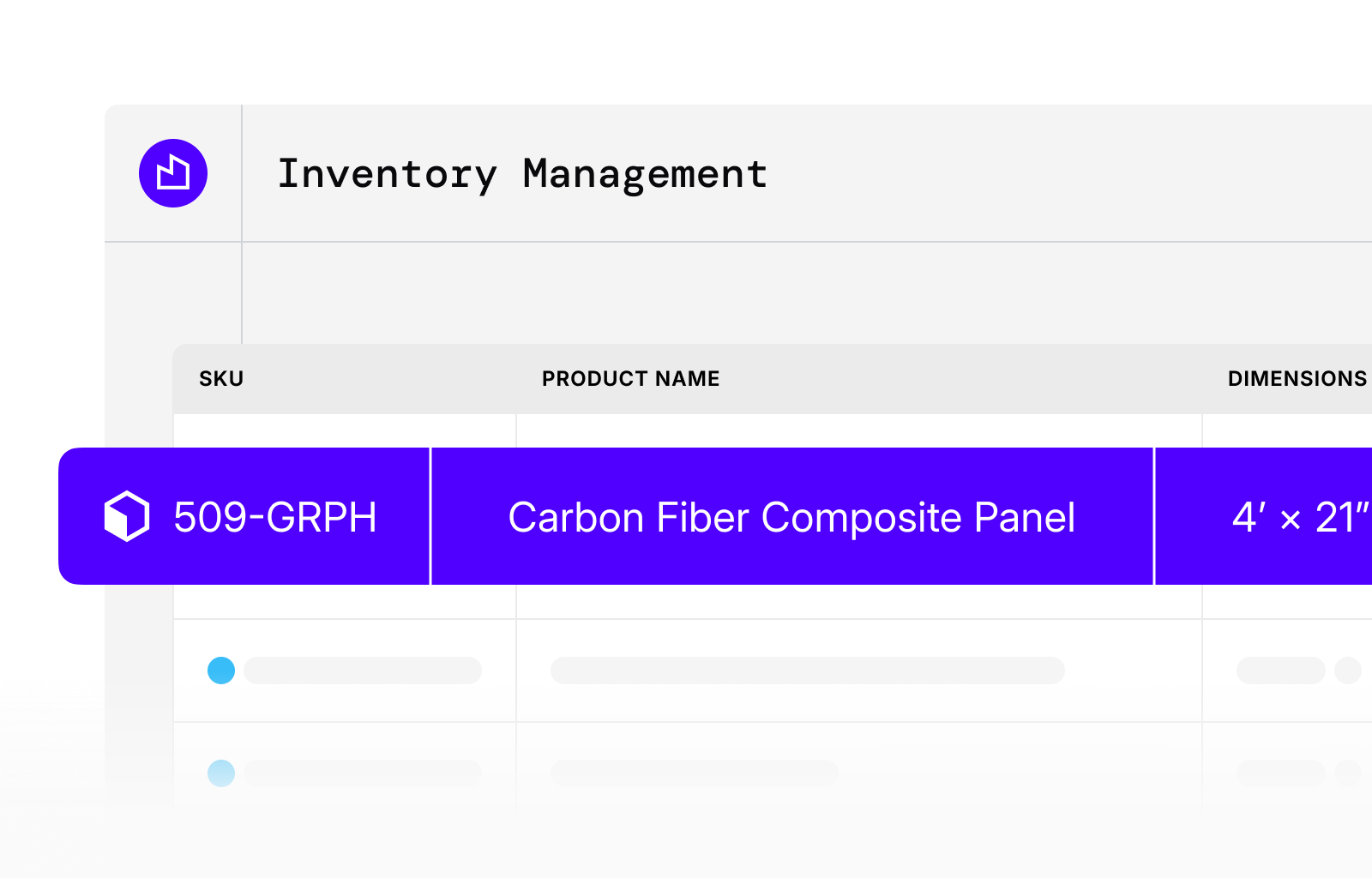Click the 4′ × 21″ dimensions cell

coord(1299,517)
